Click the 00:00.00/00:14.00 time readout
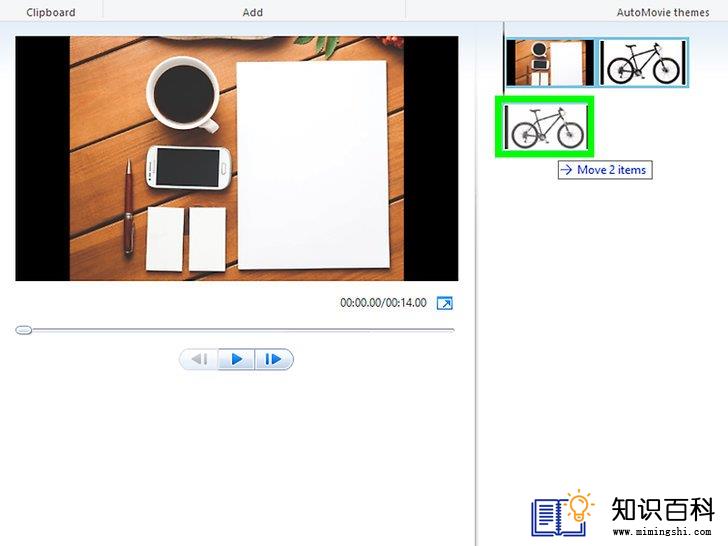The height and width of the screenshot is (546, 728). point(383,303)
